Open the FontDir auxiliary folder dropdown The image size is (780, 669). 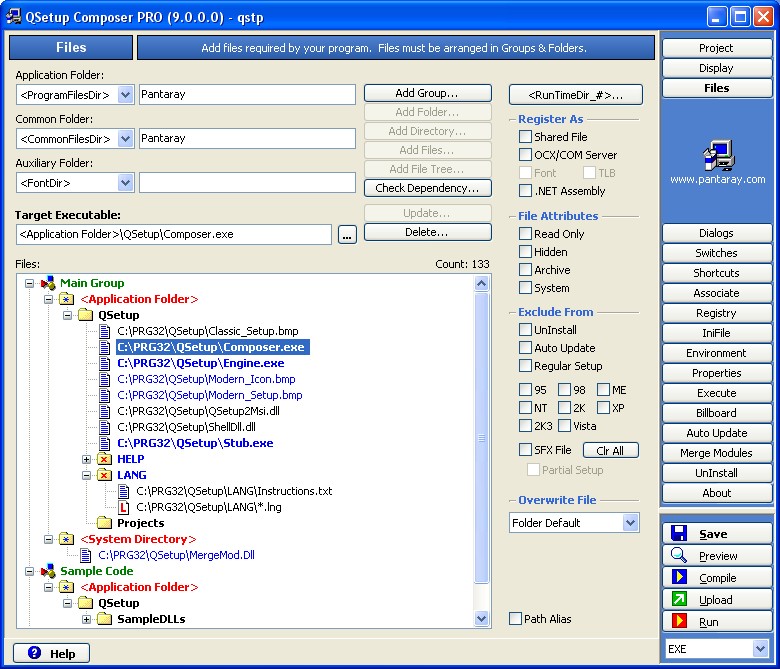coord(125,183)
